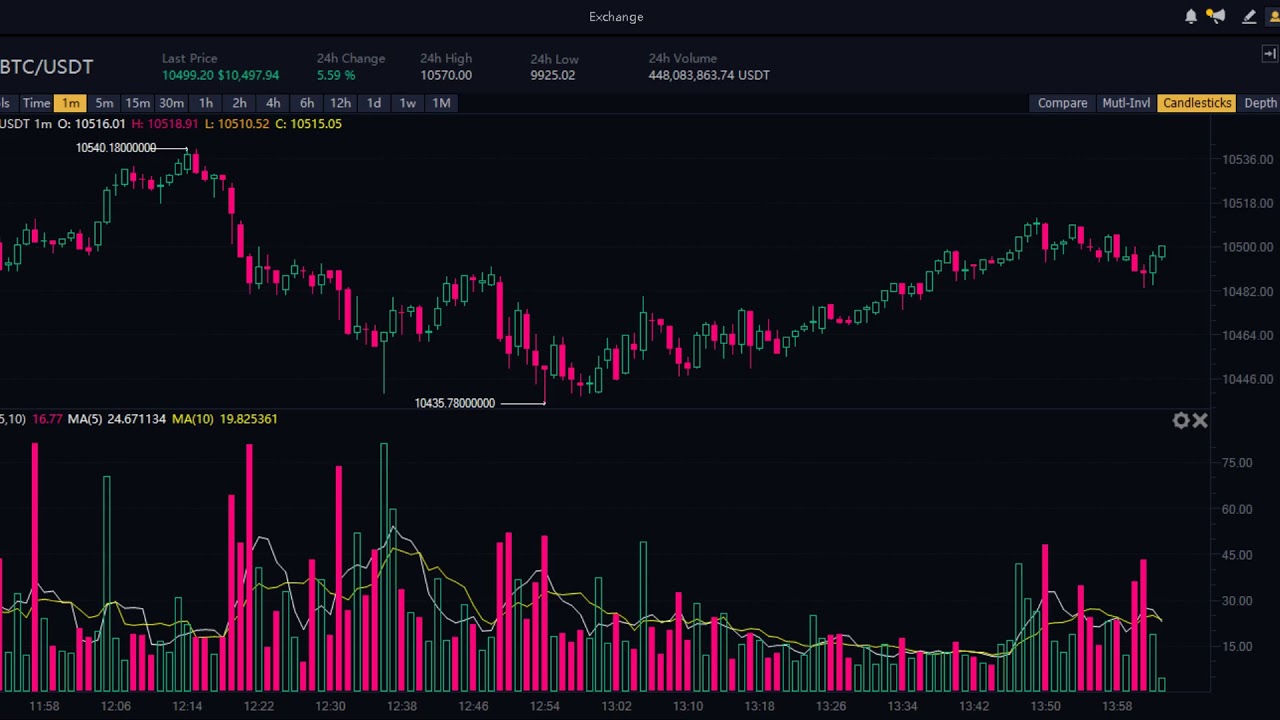Screen dimensions: 1280x720
Task: Open the user account profile icon
Action: [x=1274, y=17]
